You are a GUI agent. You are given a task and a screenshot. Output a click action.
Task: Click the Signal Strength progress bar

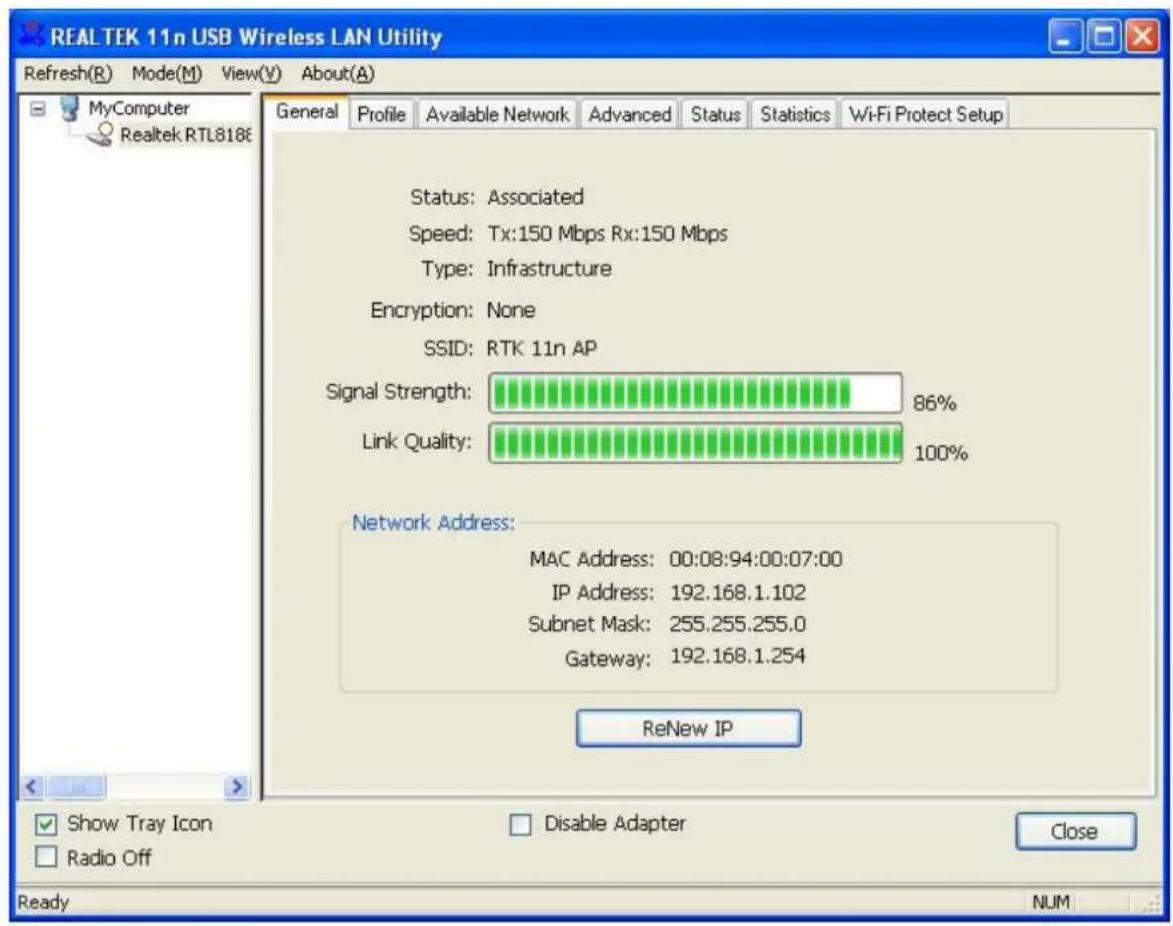pos(695,393)
